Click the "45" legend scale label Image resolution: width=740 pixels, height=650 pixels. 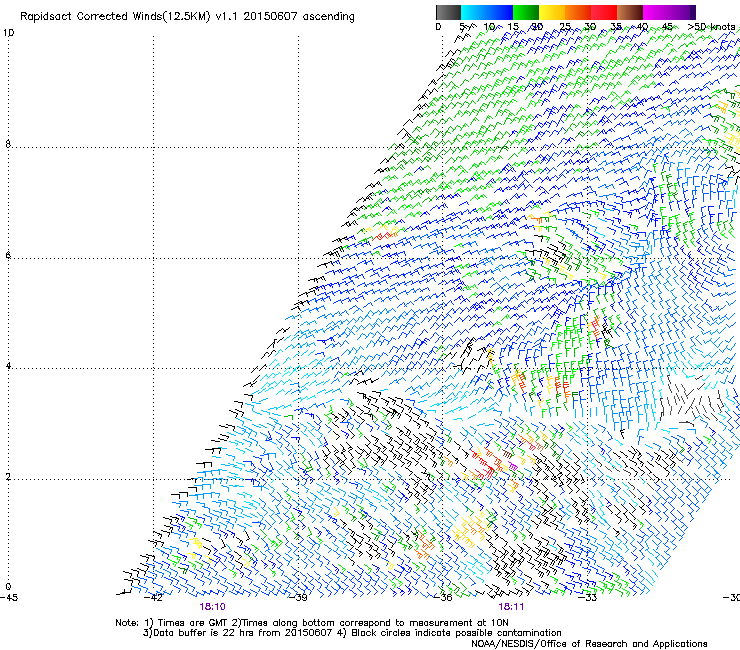point(667,27)
